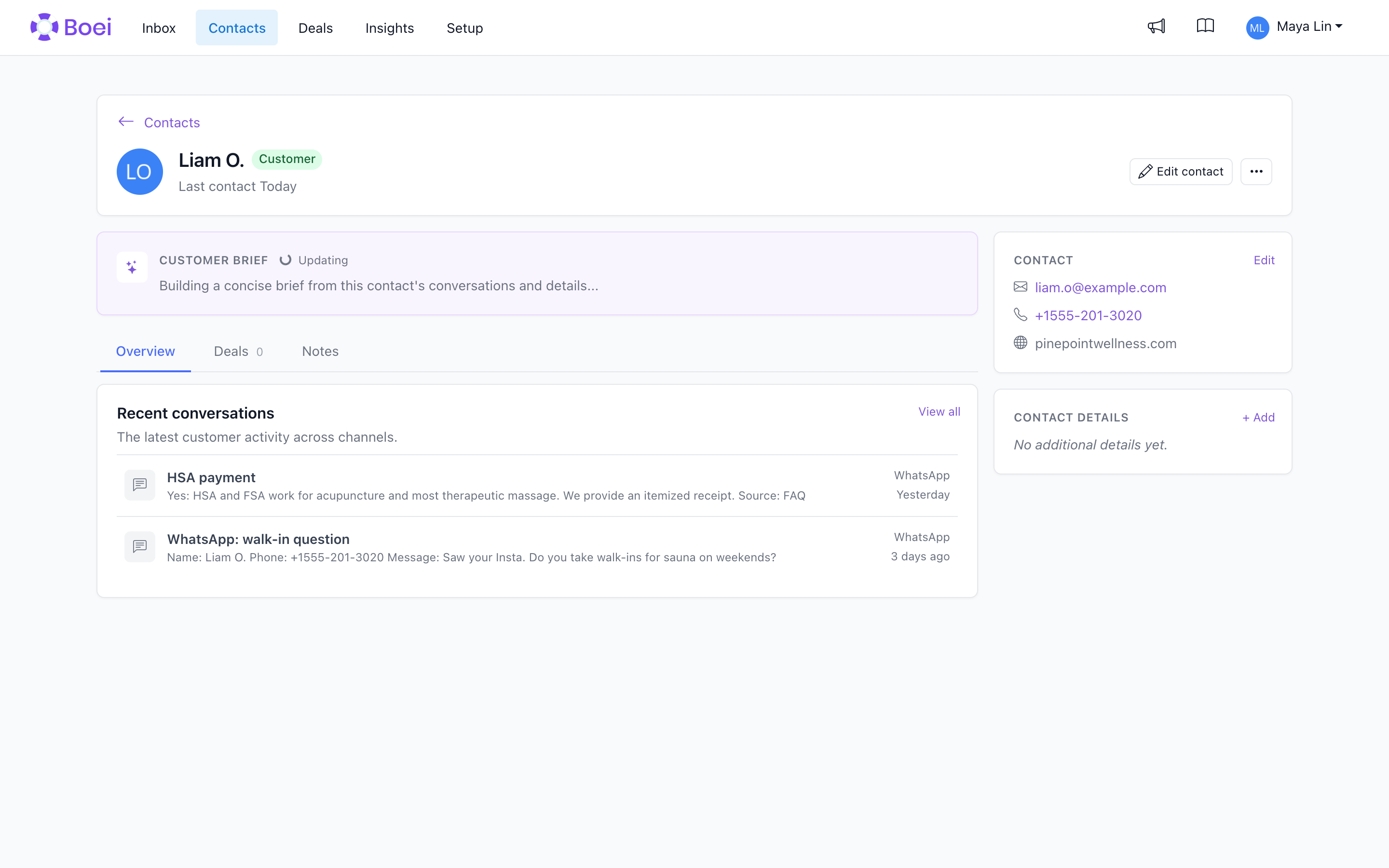
Task: Click the pinepointwellness.com website text
Action: [1105, 343]
